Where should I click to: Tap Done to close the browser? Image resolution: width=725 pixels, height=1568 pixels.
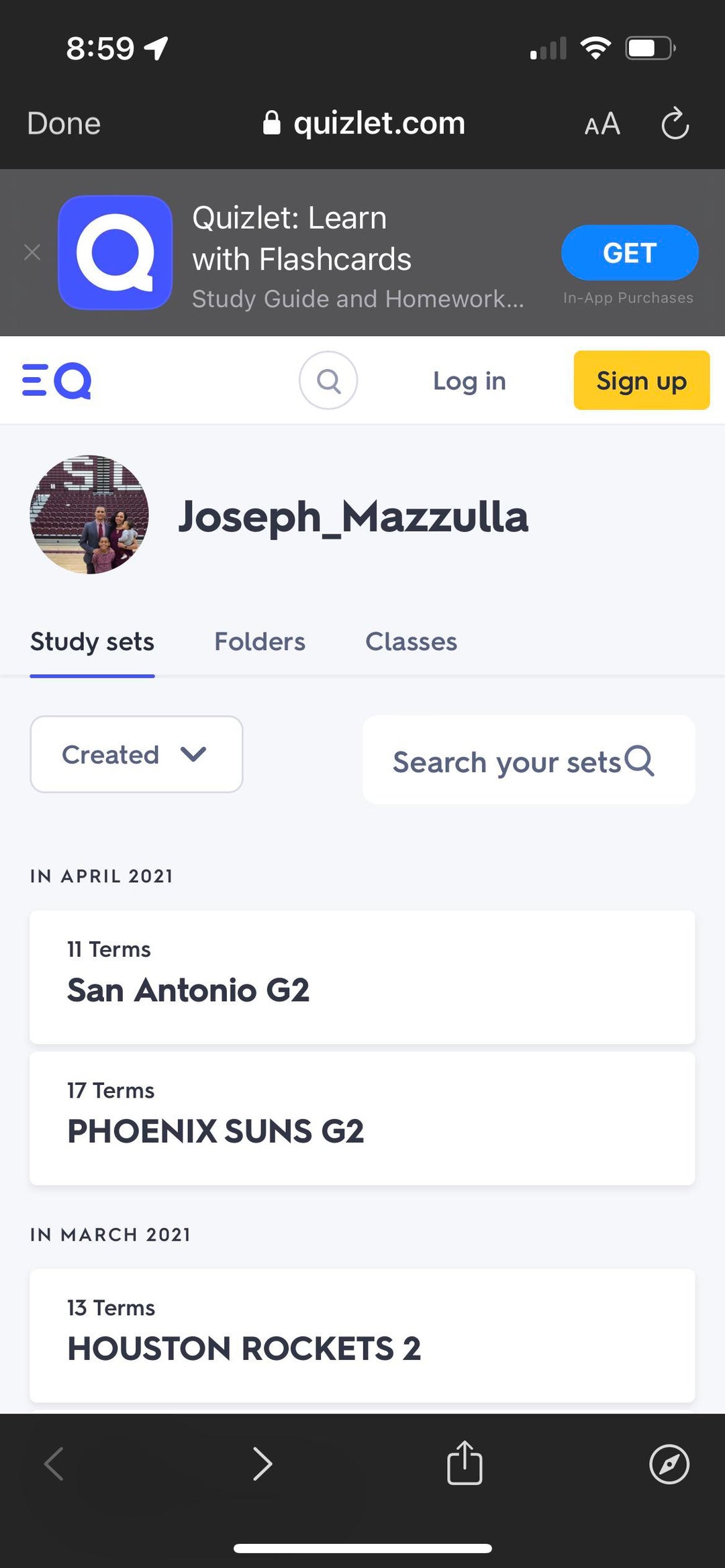click(x=64, y=123)
